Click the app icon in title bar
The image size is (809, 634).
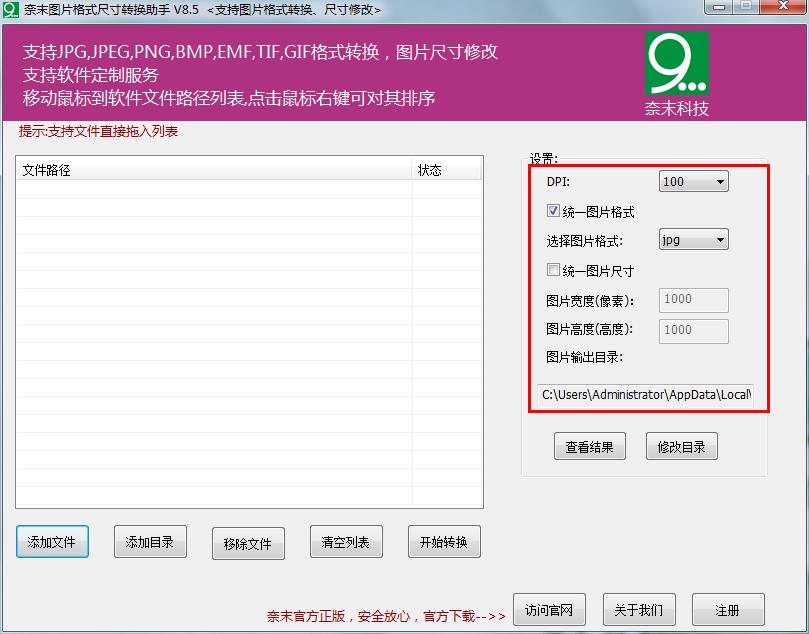click(10, 9)
